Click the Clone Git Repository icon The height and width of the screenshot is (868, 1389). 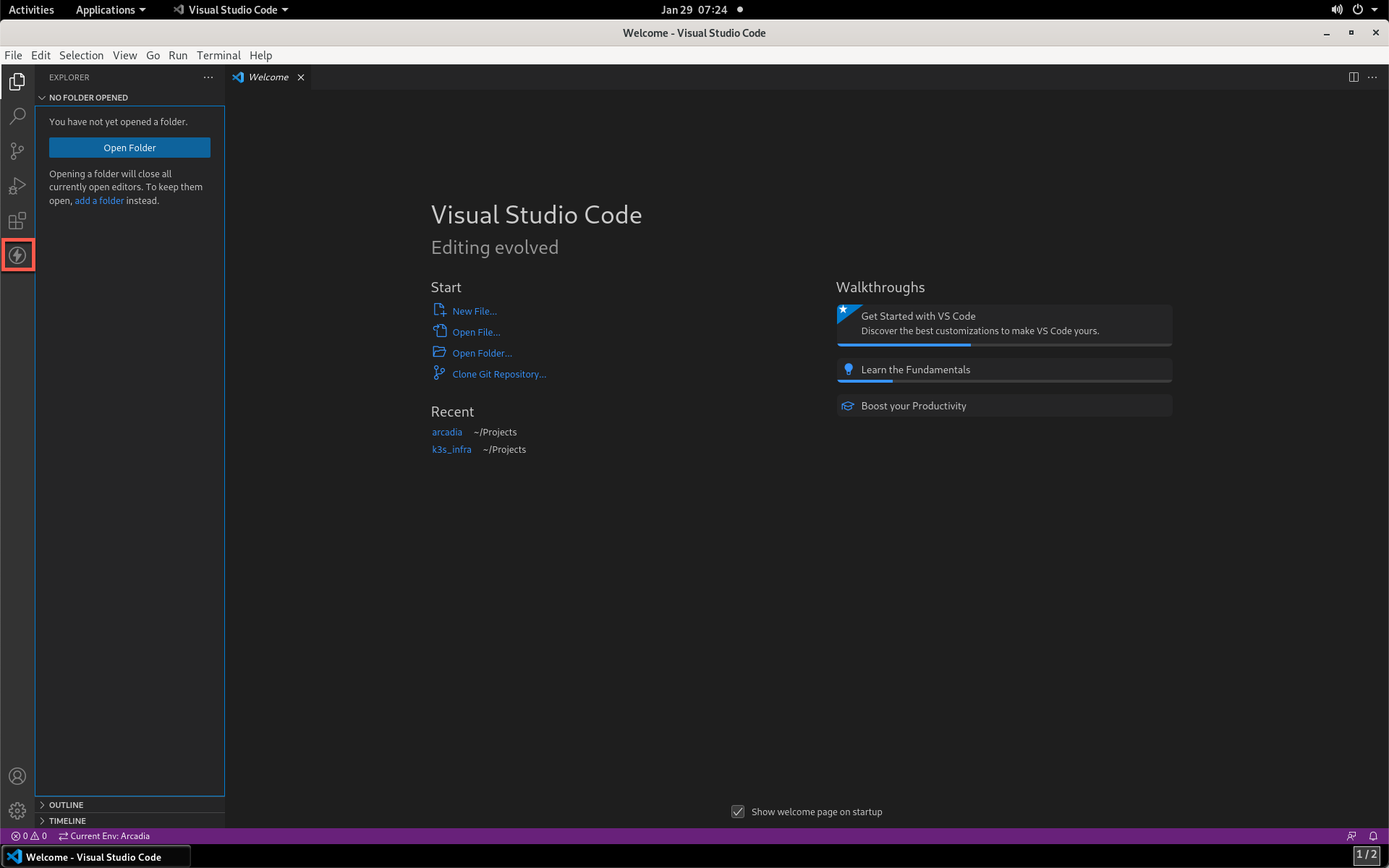[439, 373]
